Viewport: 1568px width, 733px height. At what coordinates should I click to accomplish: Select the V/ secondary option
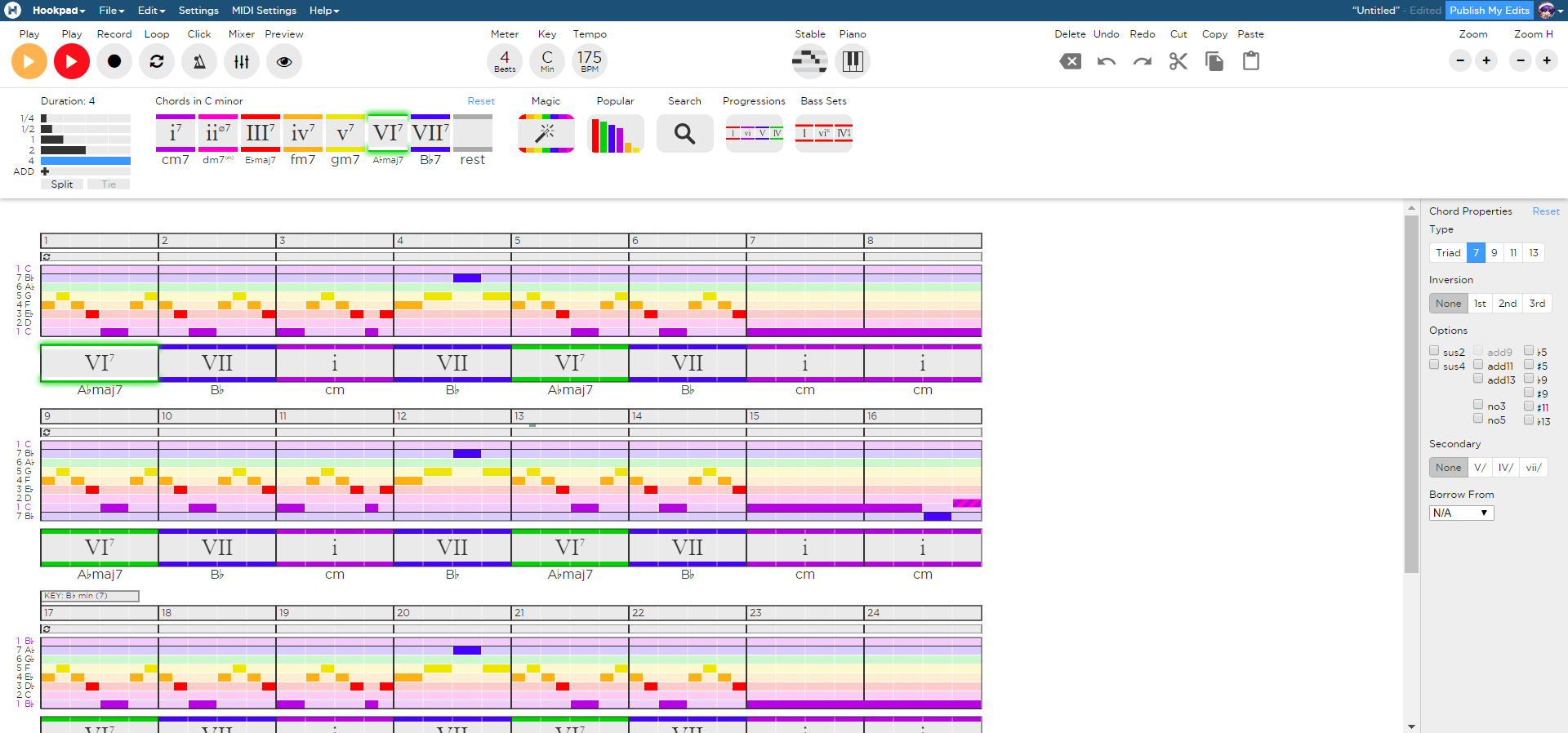[1480, 468]
